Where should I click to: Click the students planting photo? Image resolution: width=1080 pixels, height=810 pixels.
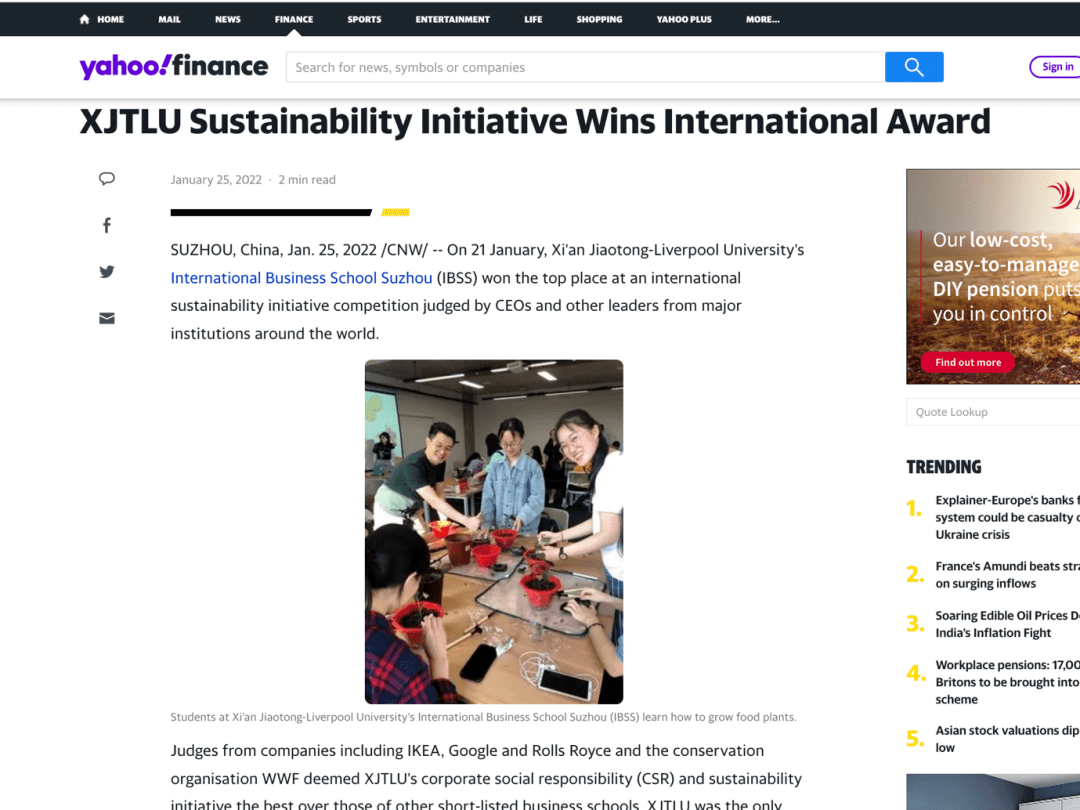494,531
